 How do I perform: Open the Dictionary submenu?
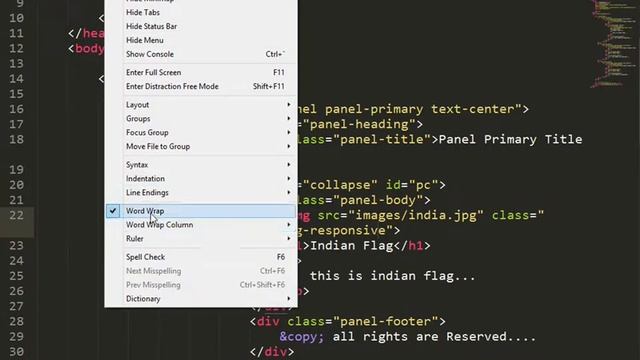[200, 299]
